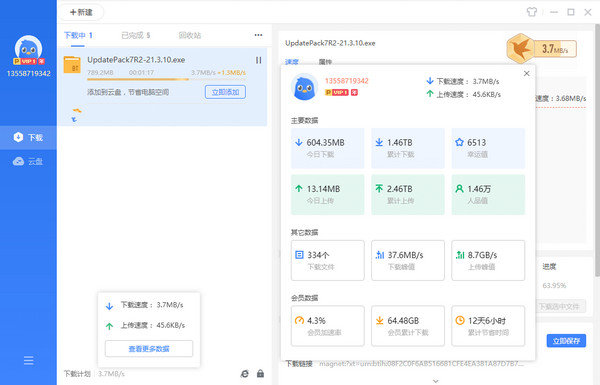The image size is (600, 385).
Task: Click 查看更多数据 button
Action: pos(149,349)
